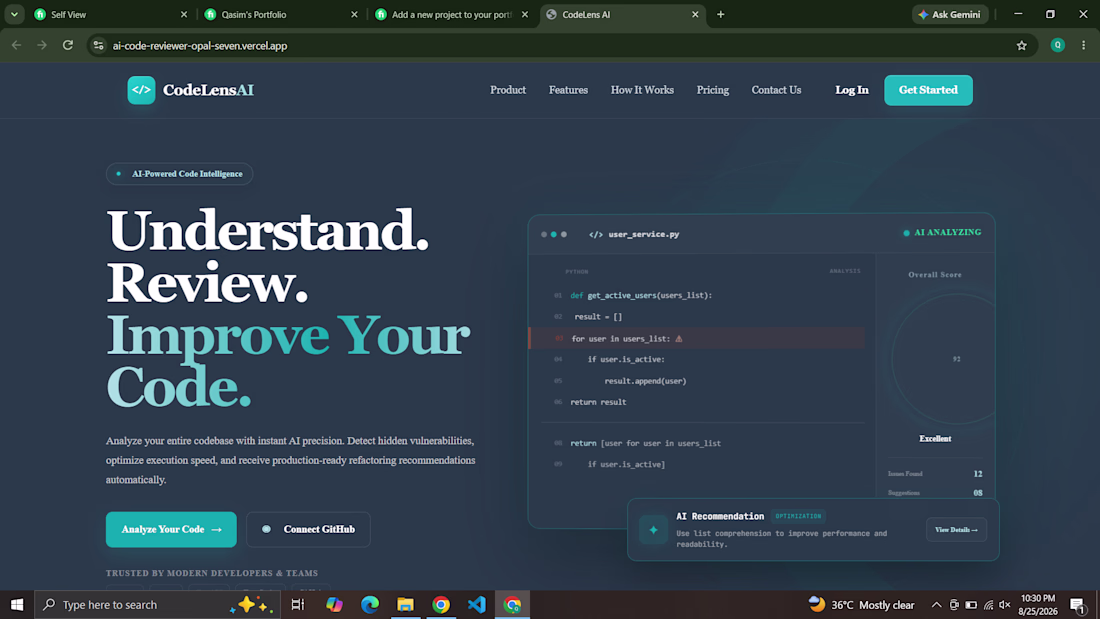Click the AI-Powered Code Intelligence badge

coord(180,174)
